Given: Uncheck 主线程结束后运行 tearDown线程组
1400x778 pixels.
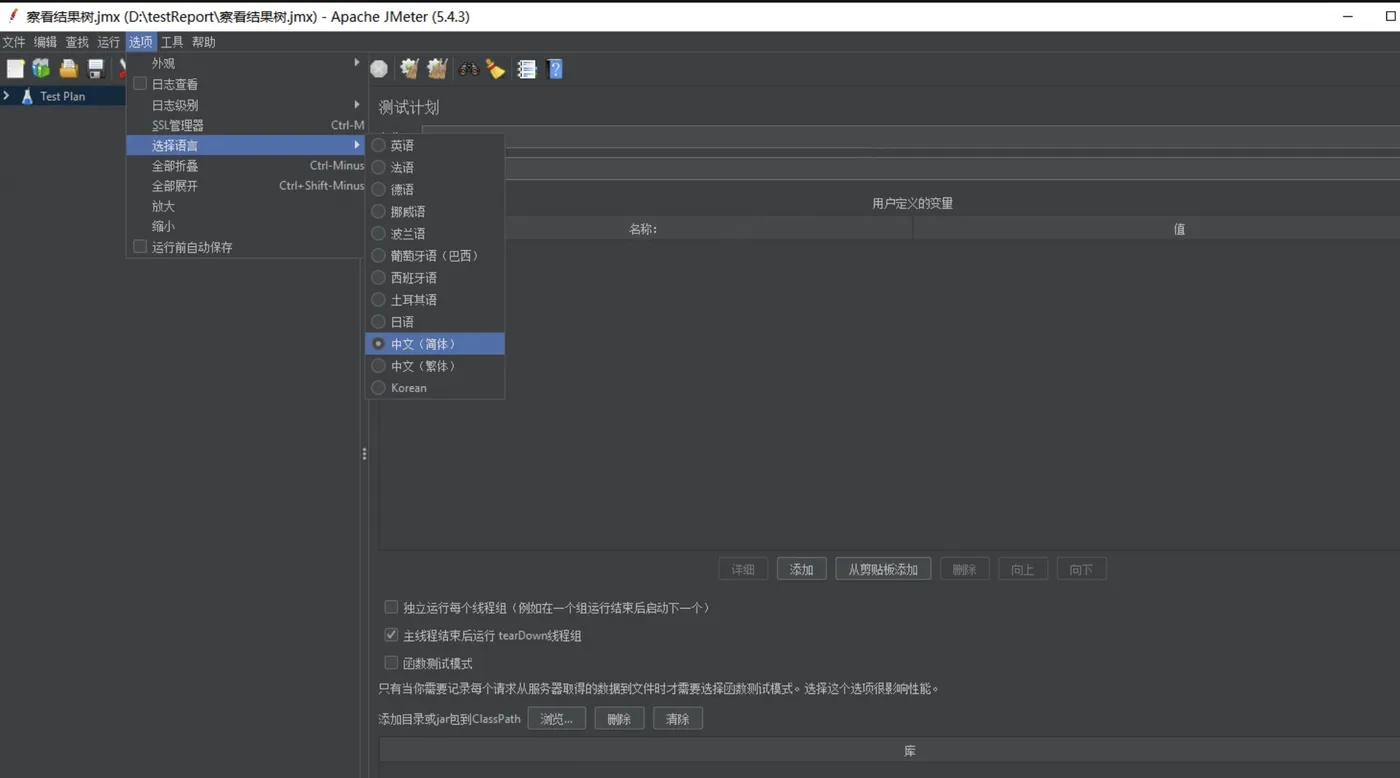Looking at the screenshot, I should point(391,635).
